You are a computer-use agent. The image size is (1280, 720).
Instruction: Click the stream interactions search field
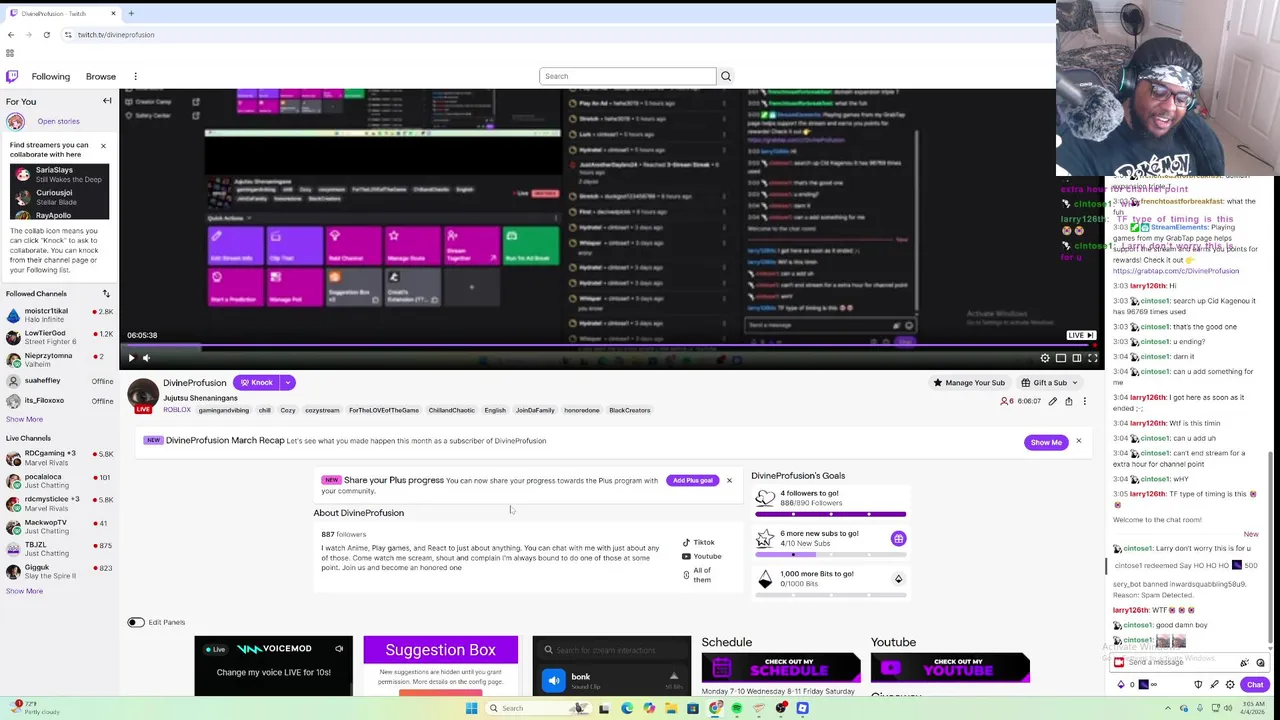tap(611, 650)
